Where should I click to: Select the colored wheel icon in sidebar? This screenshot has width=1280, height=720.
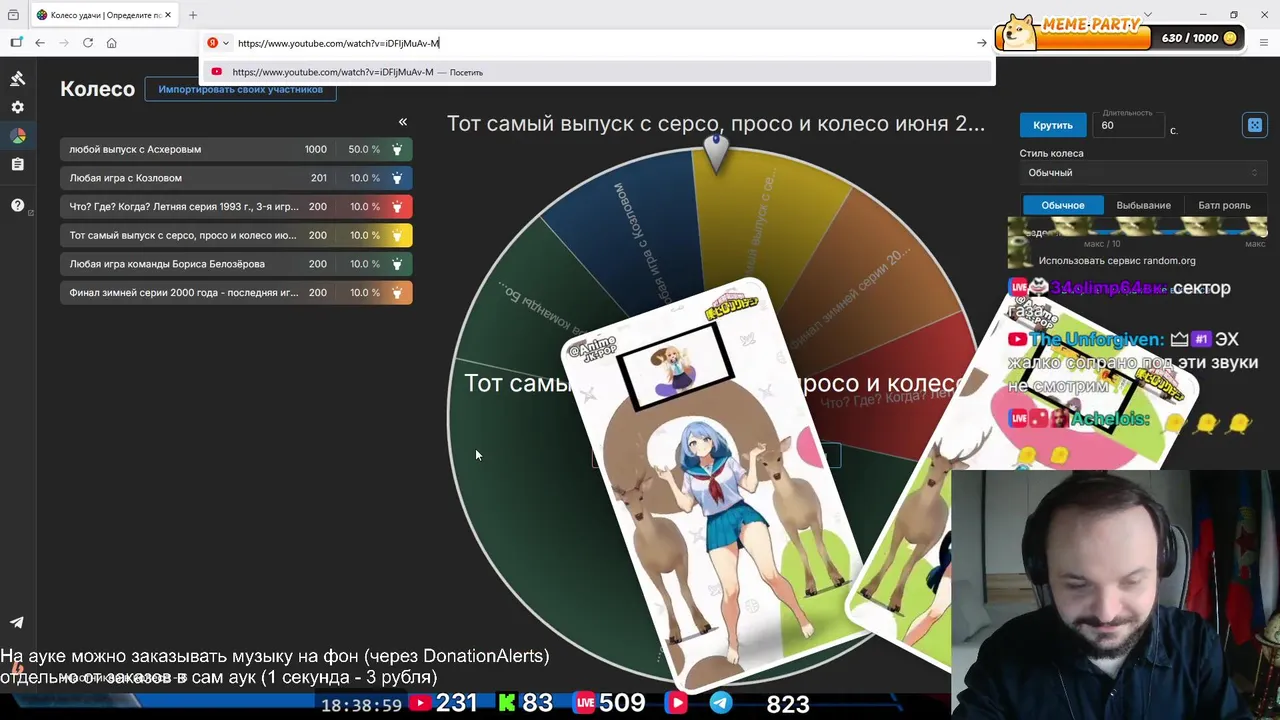tap(17, 136)
